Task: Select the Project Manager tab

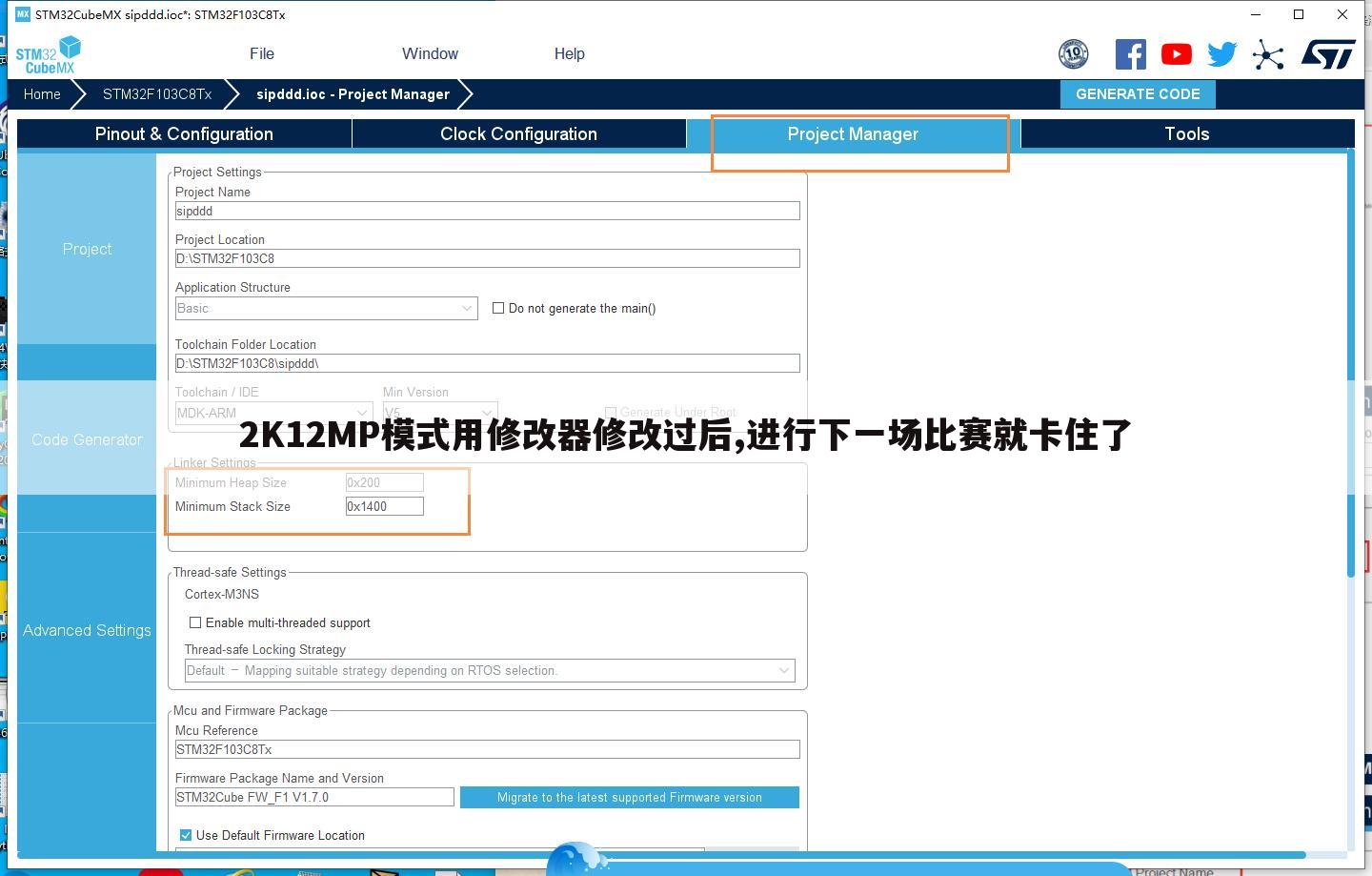Action: (x=853, y=134)
